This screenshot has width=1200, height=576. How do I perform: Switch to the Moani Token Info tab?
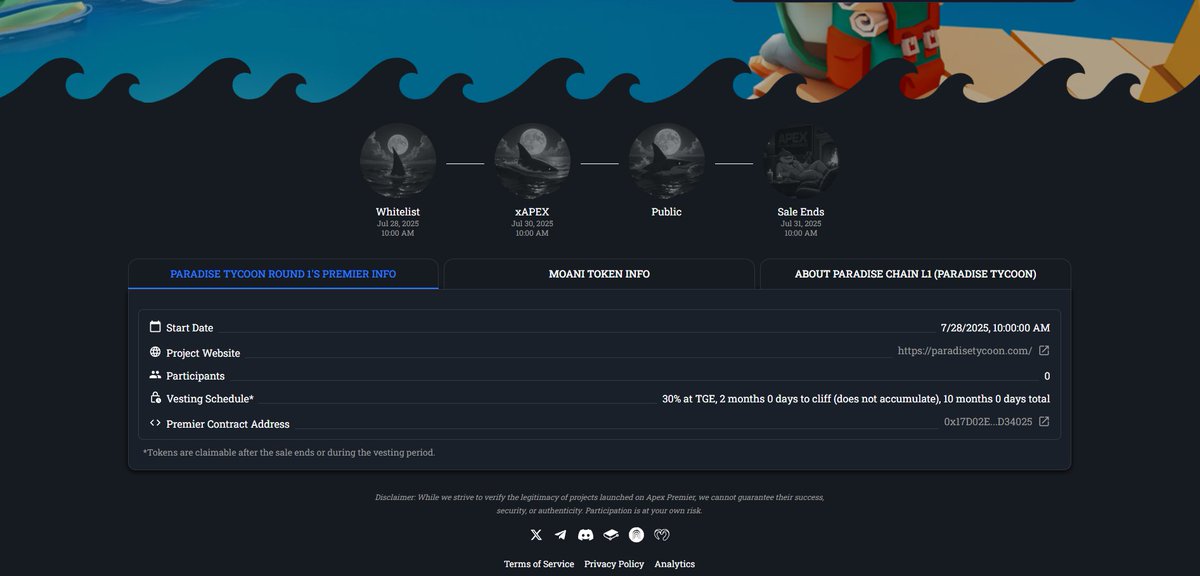599,272
